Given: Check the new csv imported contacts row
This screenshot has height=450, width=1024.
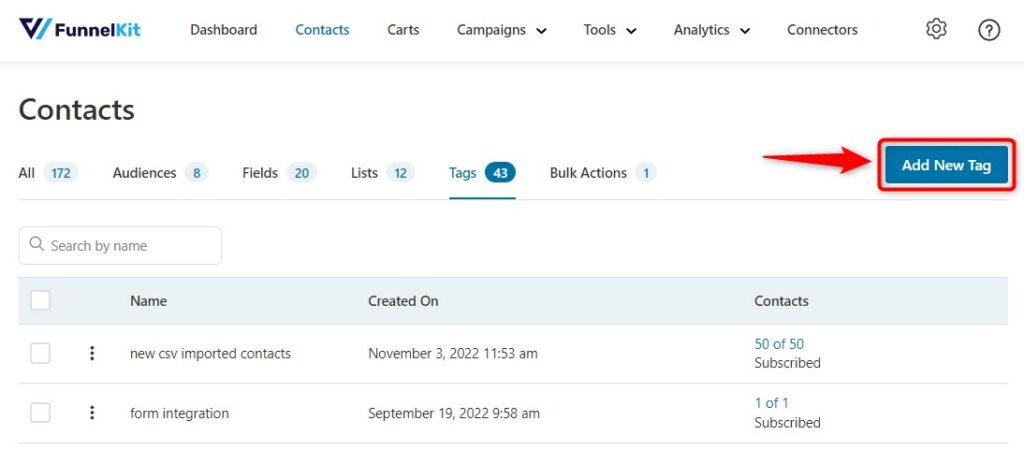Looking at the screenshot, I should click(x=40, y=353).
